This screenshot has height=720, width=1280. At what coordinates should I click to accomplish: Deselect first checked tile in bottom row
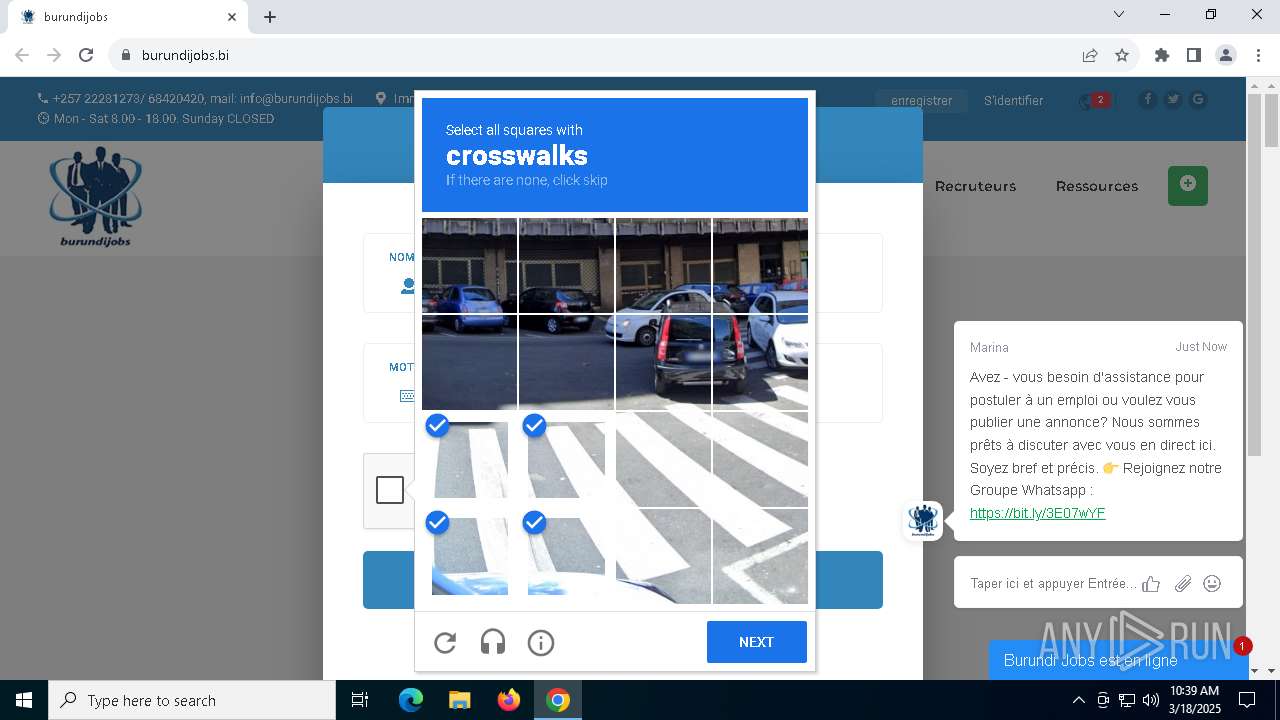[x=470, y=556]
